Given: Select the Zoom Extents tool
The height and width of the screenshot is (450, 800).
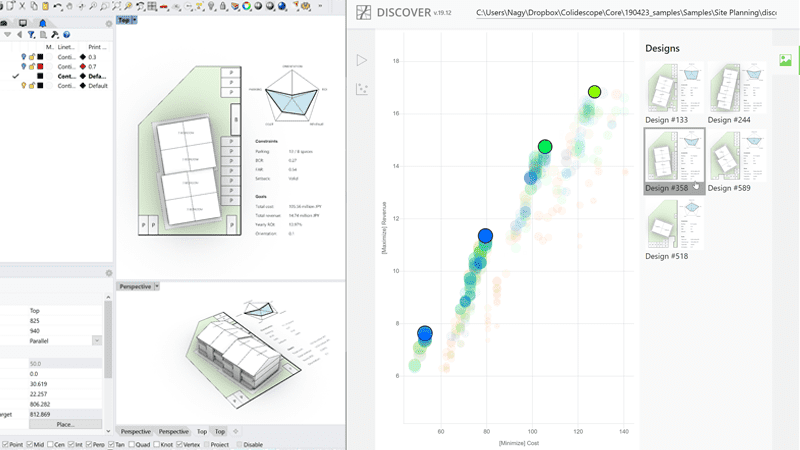Looking at the screenshot, I should (116, 6).
